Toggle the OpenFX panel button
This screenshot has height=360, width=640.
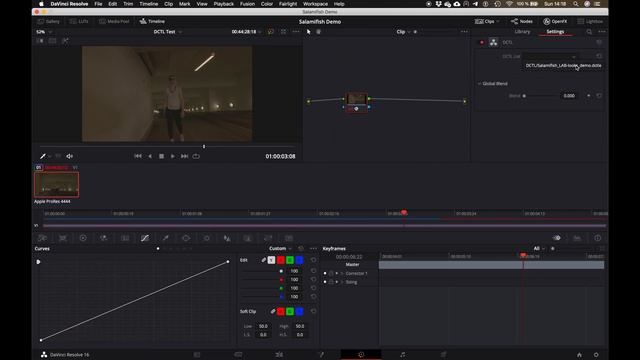555,21
